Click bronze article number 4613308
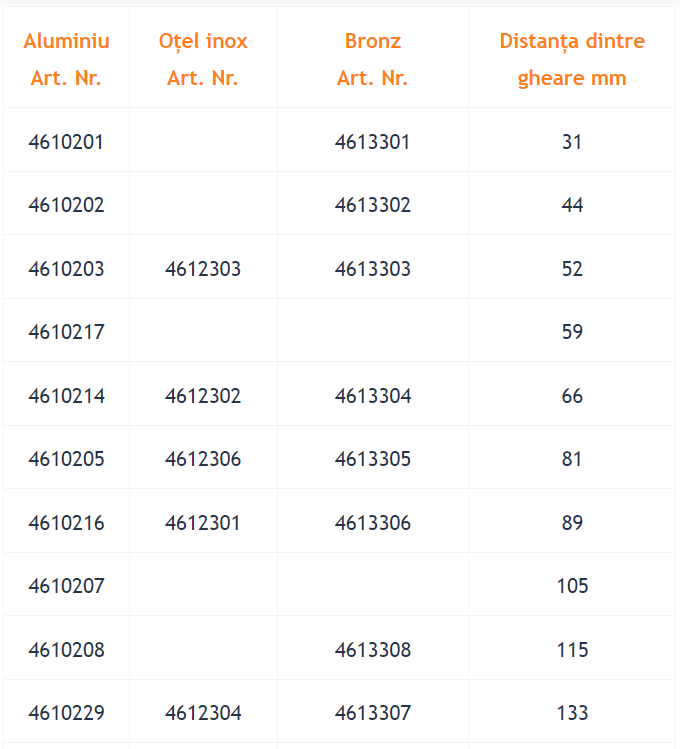 coord(373,650)
